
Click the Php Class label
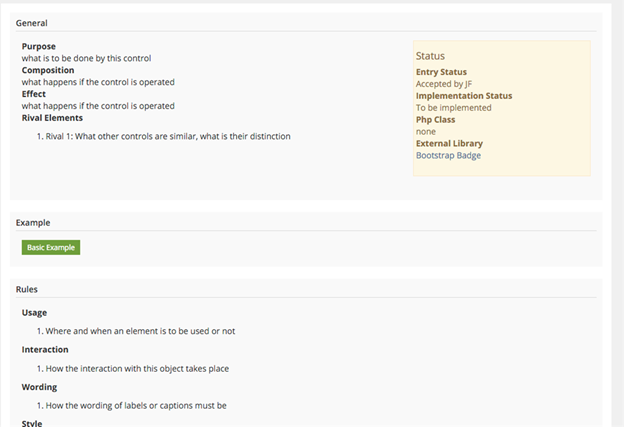click(x=436, y=120)
